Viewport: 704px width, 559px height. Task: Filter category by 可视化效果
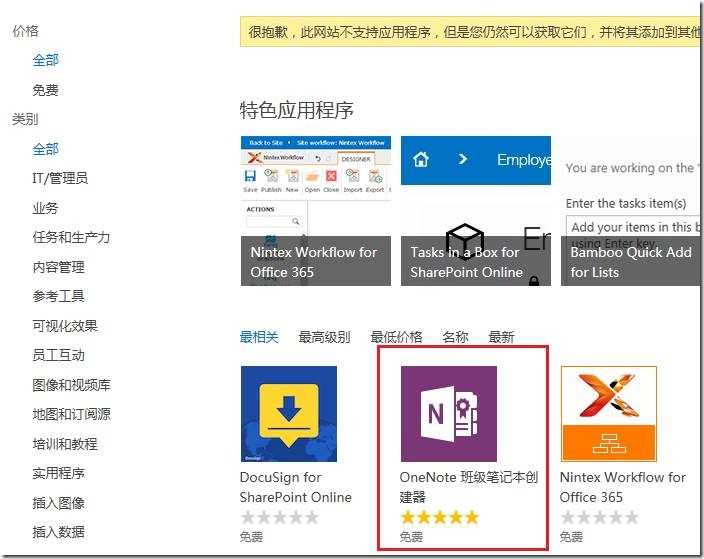(x=65, y=326)
